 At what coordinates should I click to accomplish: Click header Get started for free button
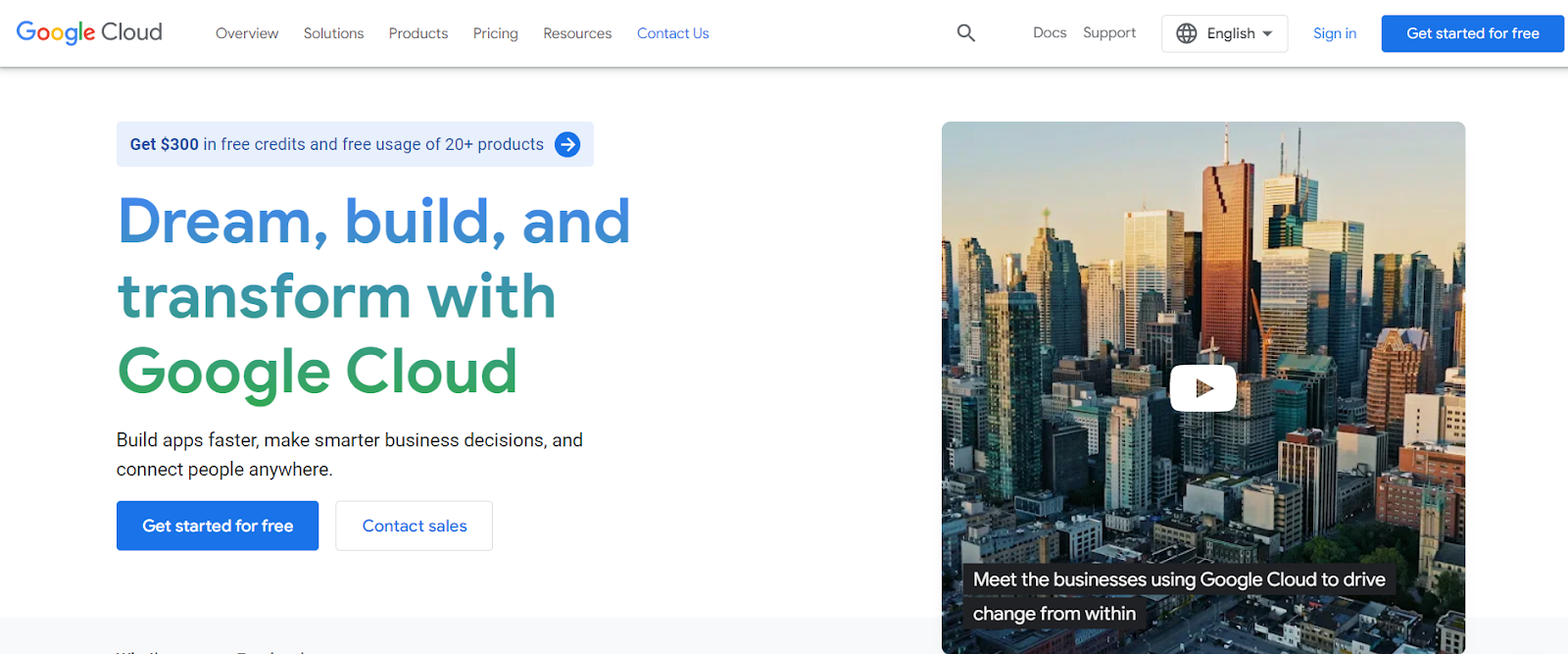coord(1473,33)
